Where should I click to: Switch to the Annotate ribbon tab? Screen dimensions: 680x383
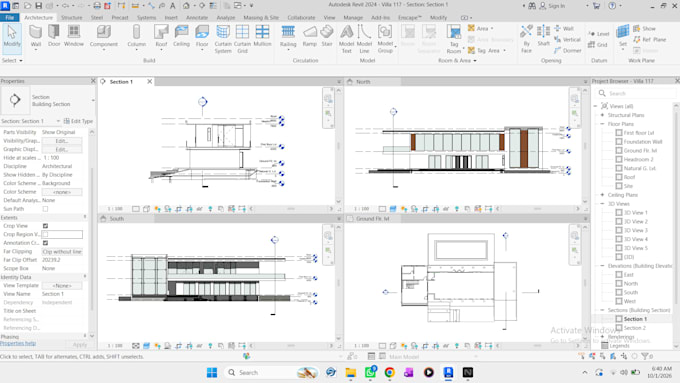(197, 17)
